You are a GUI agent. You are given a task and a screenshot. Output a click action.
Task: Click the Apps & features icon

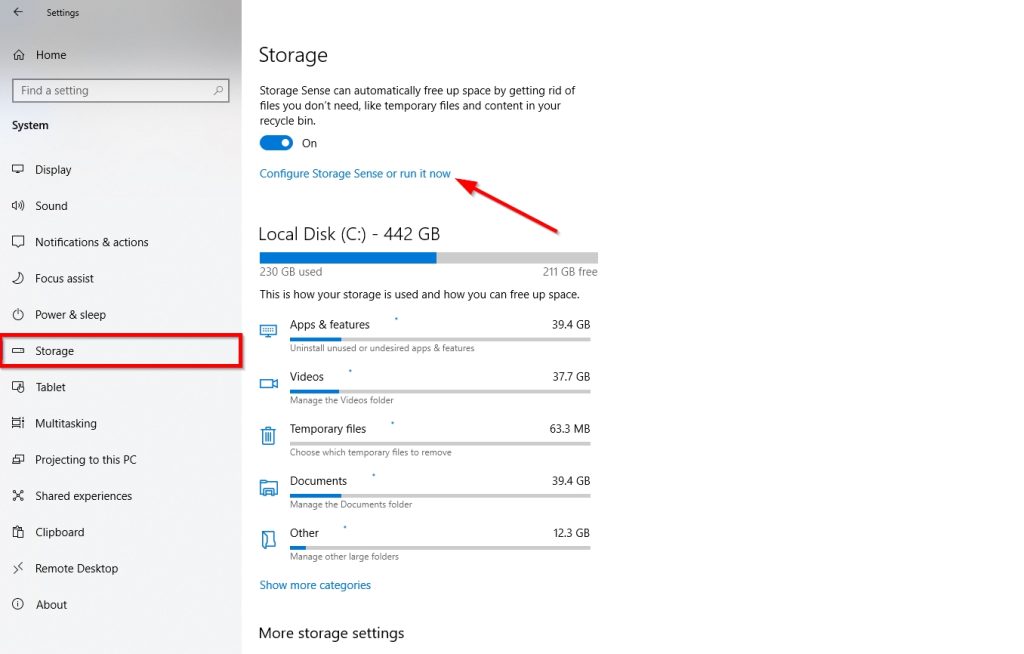tap(266, 330)
